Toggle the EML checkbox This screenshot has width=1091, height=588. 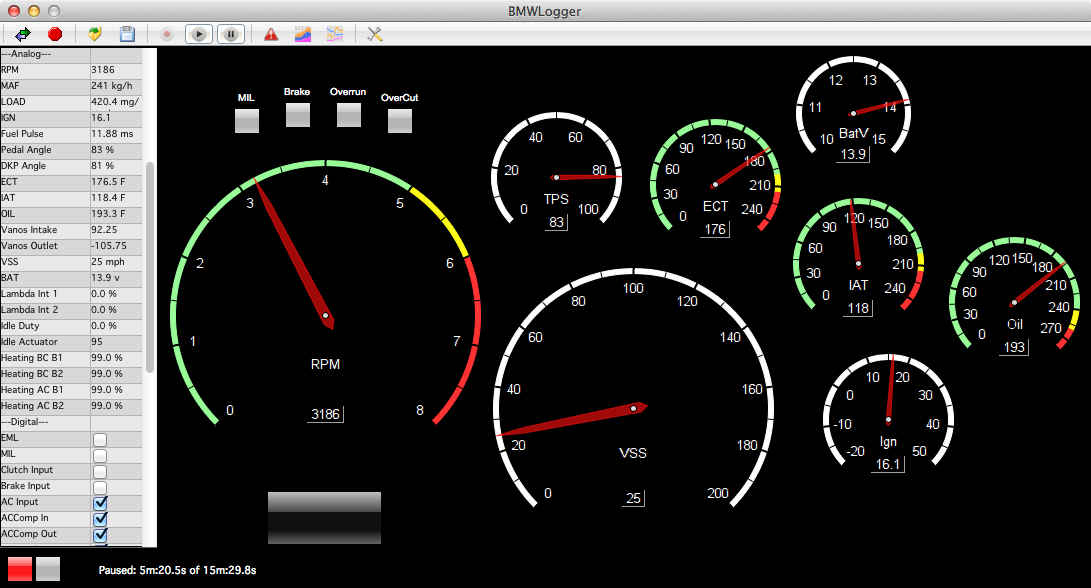pyautogui.click(x=100, y=439)
